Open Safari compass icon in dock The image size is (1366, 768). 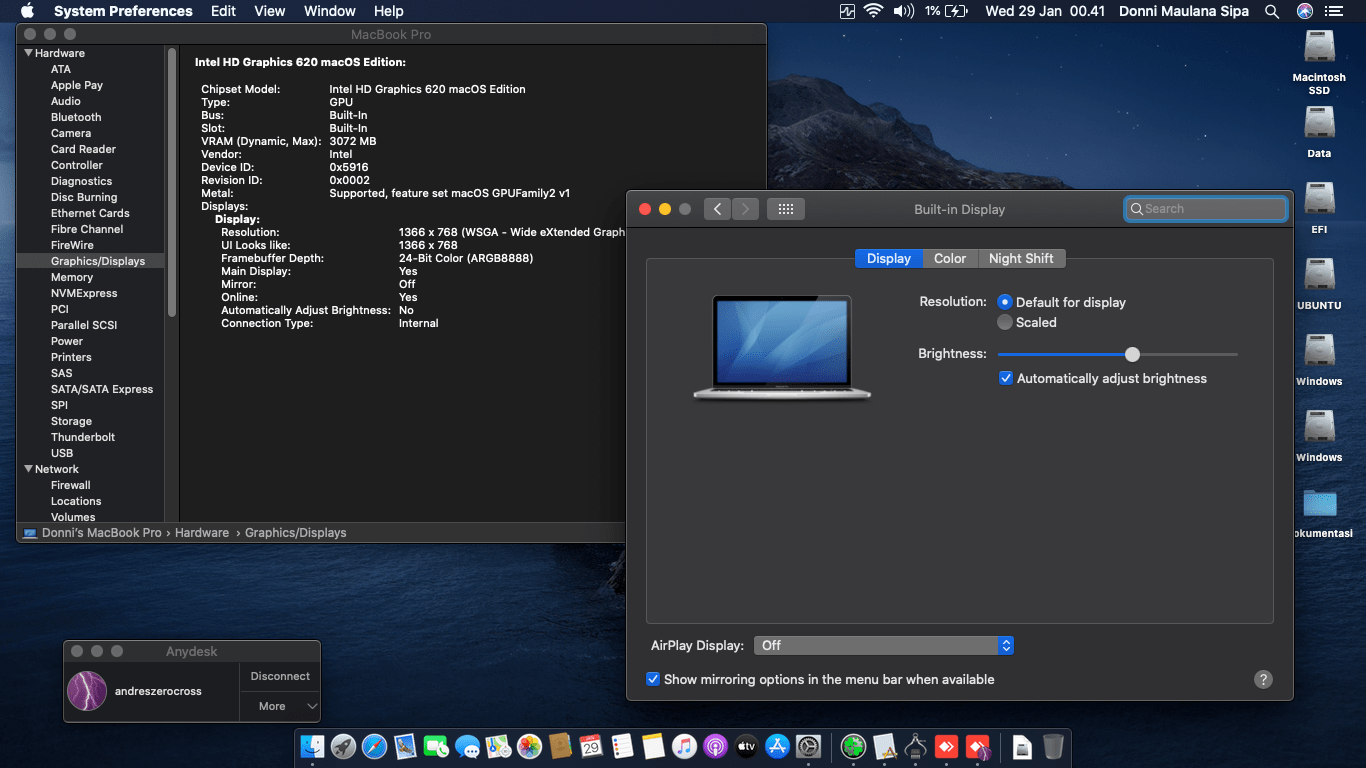tap(375, 746)
